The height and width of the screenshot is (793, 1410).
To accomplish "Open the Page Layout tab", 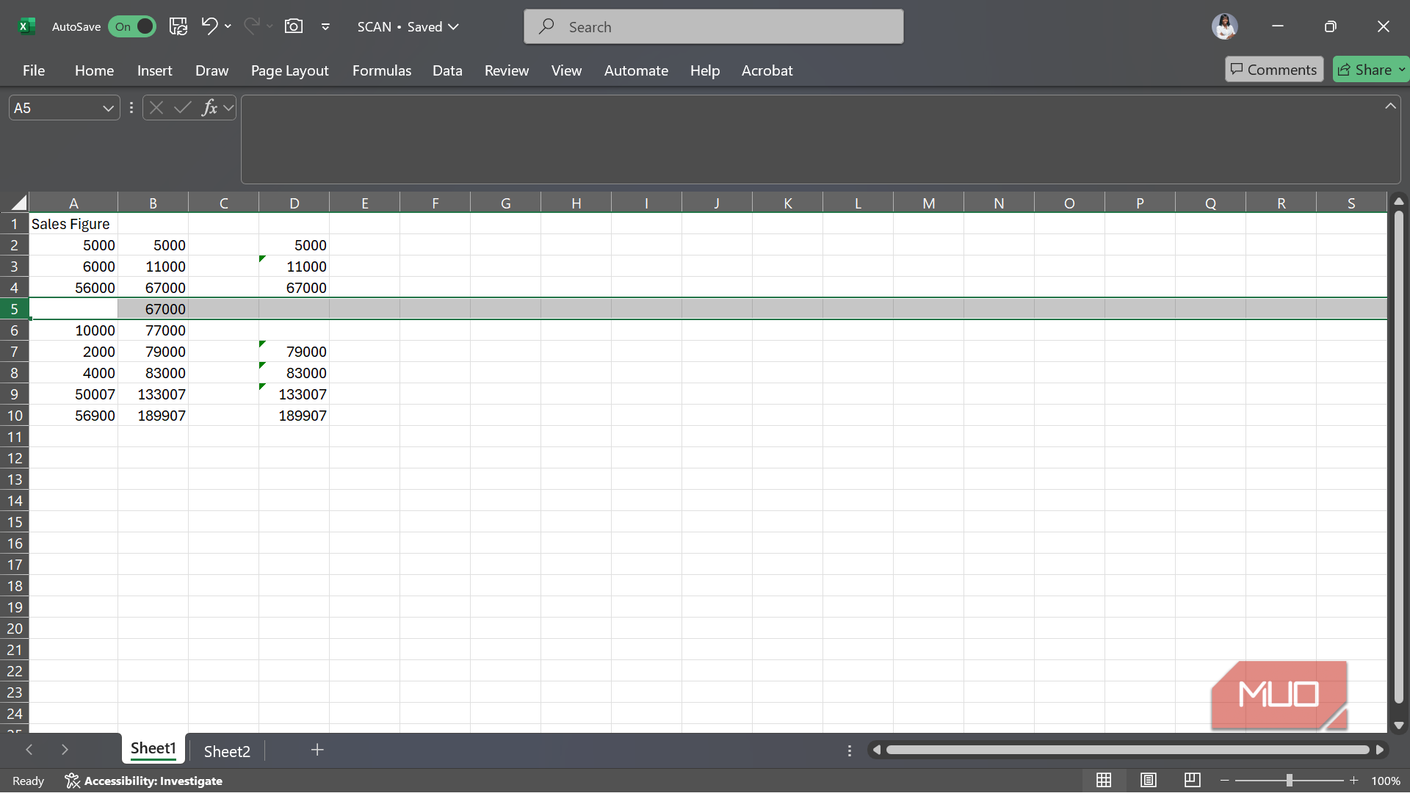I will point(290,70).
